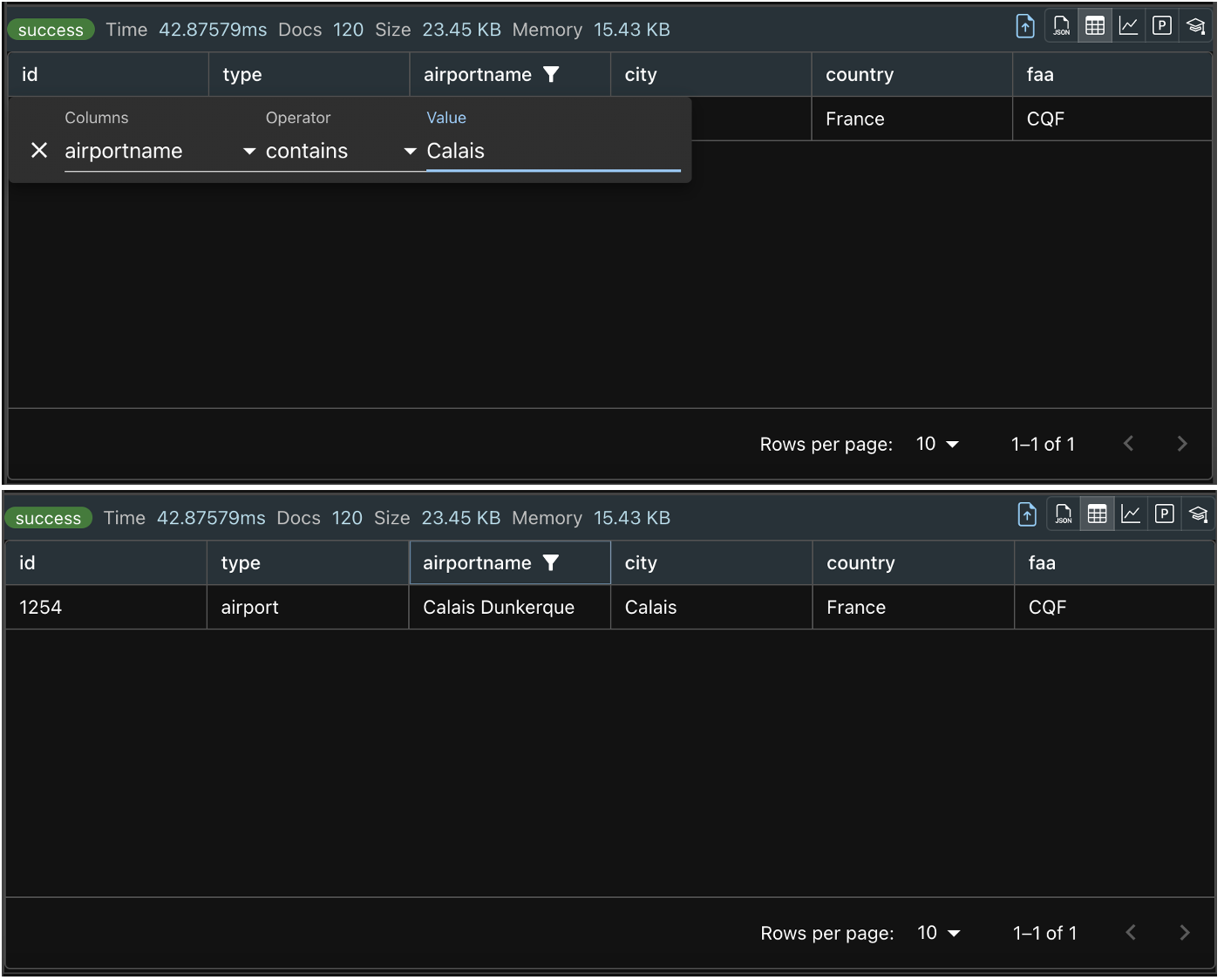Viewport: 1224px width, 980px height.
Task: Click the country column header in bottom panel
Action: (914, 562)
